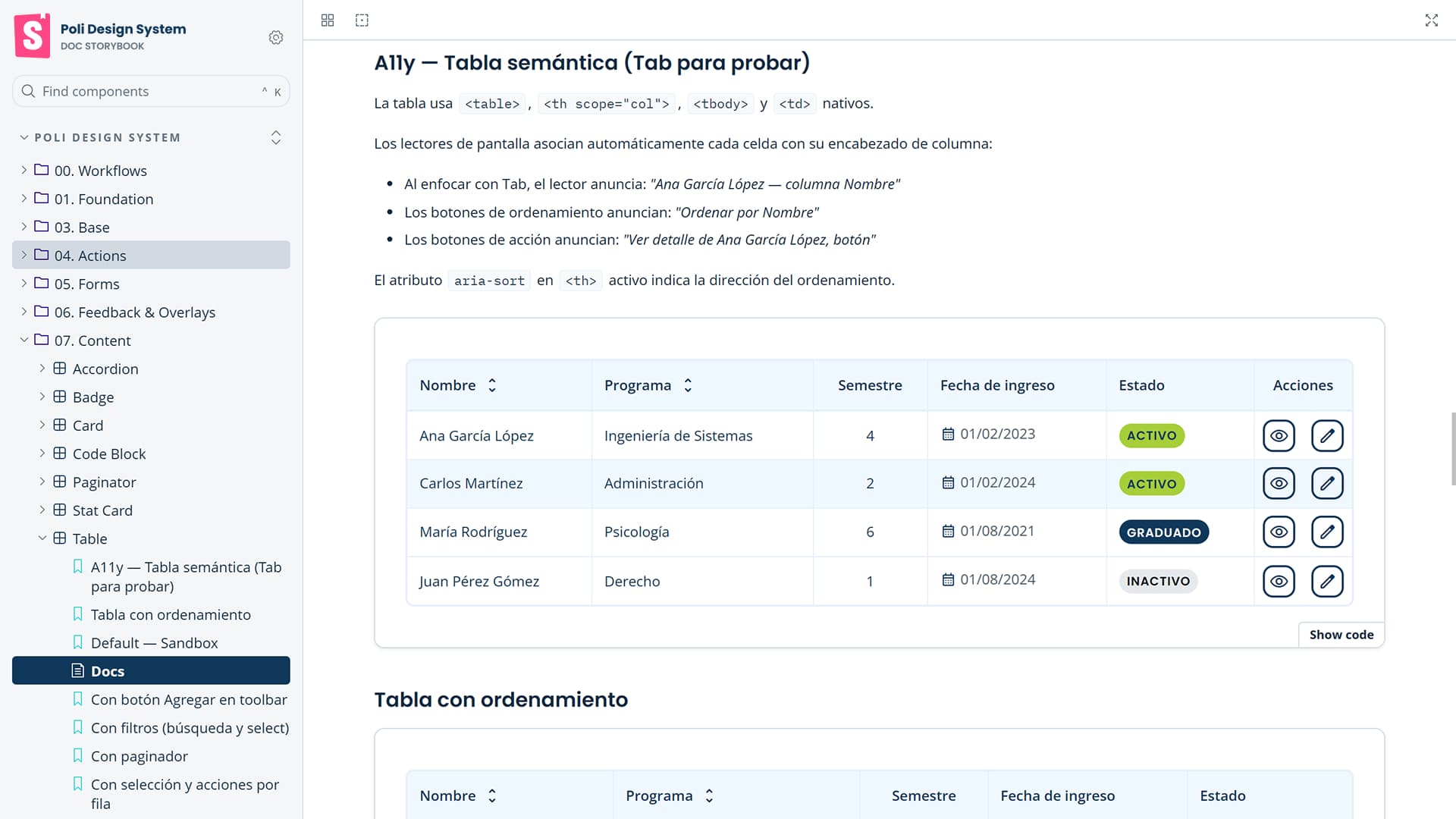View details of Ana García López
1456x819 pixels.
tap(1279, 435)
